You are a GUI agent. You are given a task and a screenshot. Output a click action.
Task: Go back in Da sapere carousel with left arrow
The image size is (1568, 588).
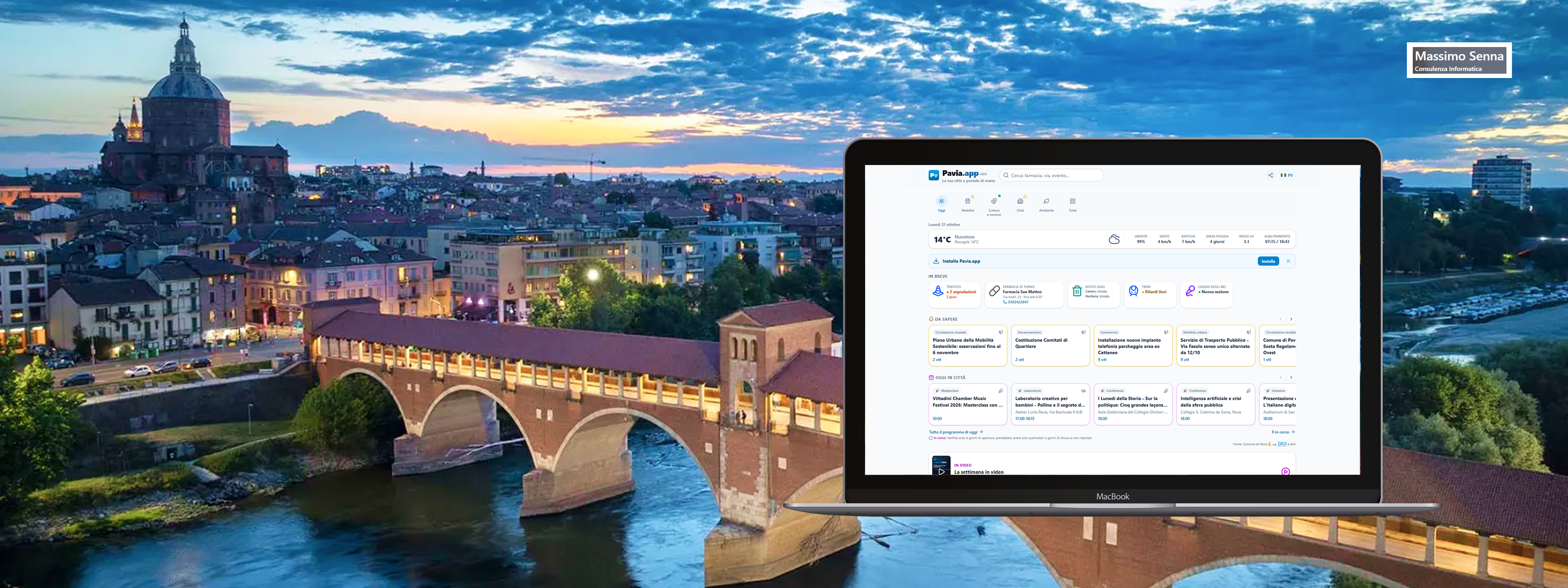click(1281, 319)
